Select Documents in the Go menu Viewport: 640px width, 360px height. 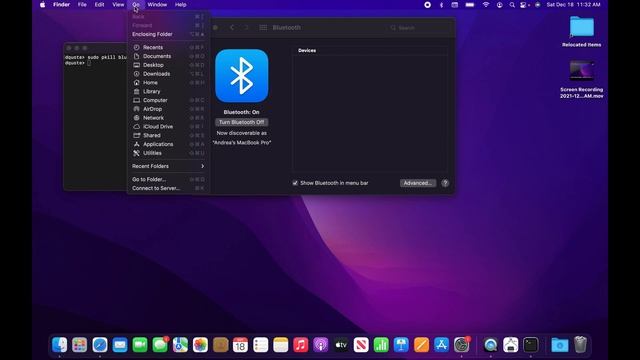point(168,56)
